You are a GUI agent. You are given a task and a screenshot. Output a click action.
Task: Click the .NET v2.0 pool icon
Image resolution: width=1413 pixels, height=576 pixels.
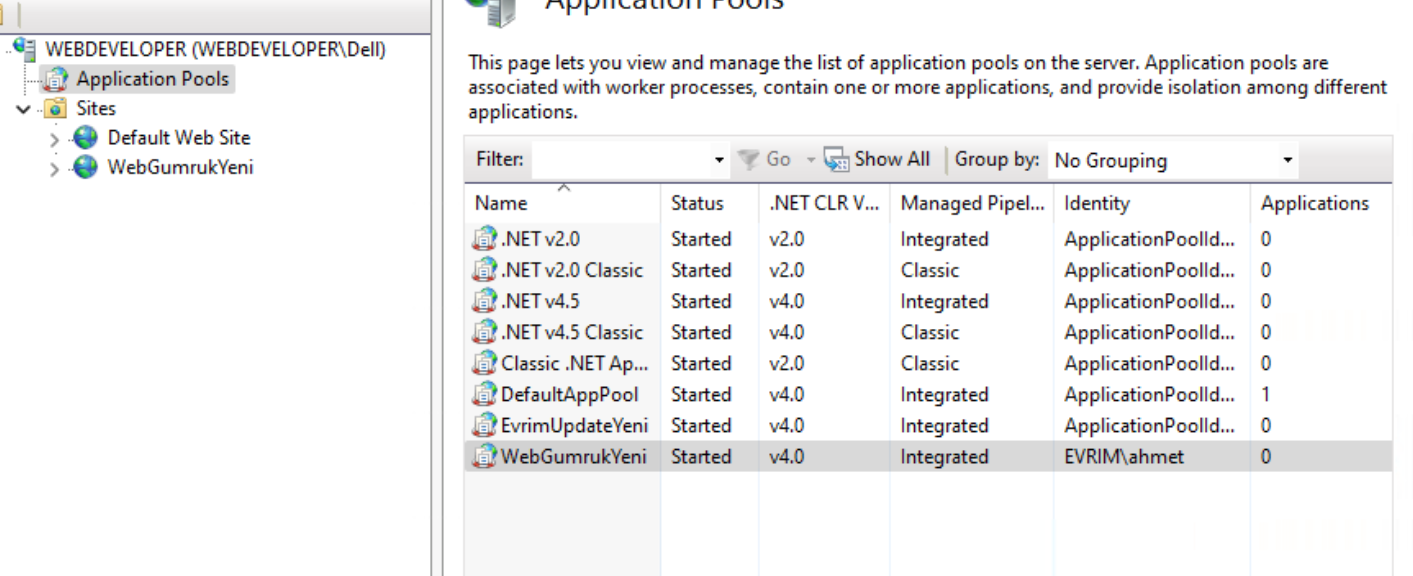pyautogui.click(x=485, y=240)
